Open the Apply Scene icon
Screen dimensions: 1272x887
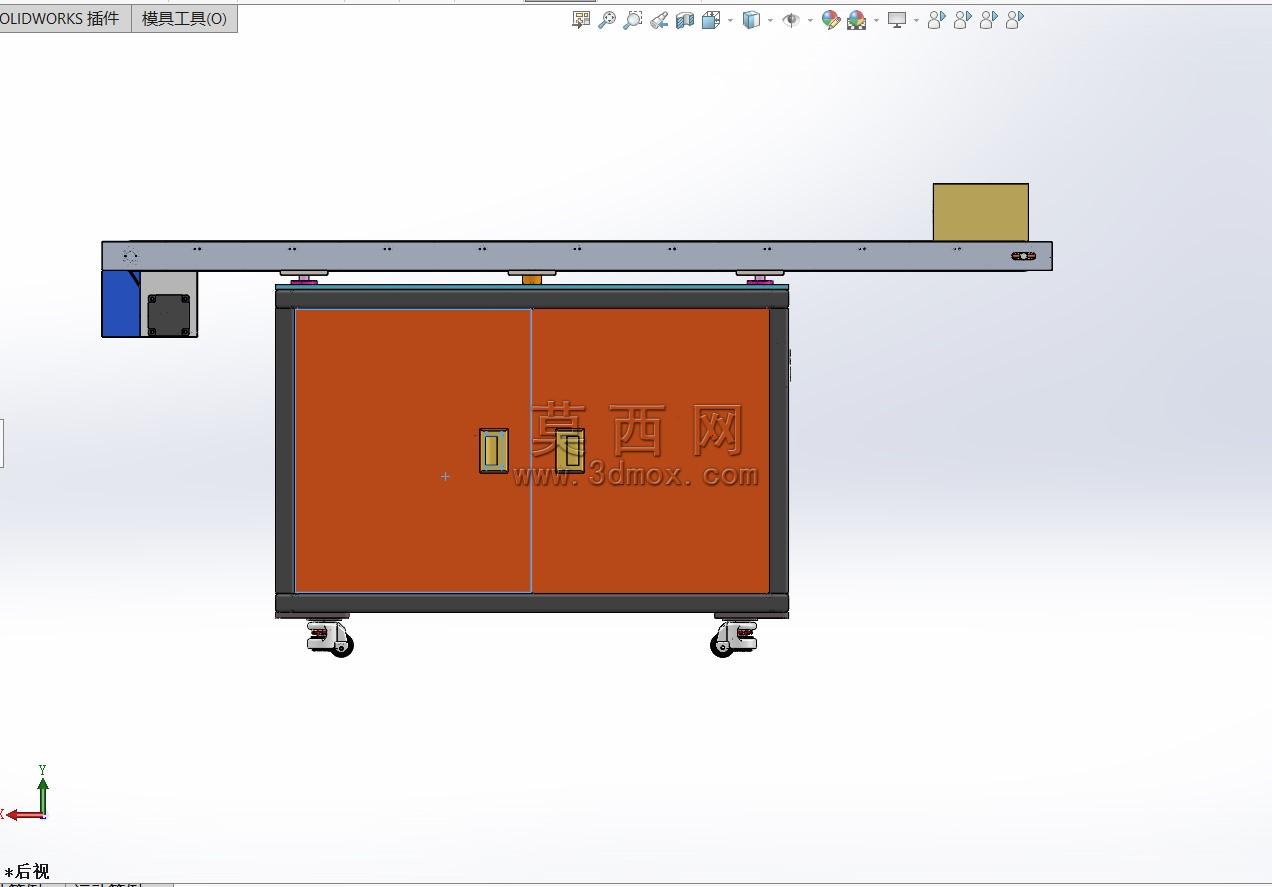tap(857, 20)
